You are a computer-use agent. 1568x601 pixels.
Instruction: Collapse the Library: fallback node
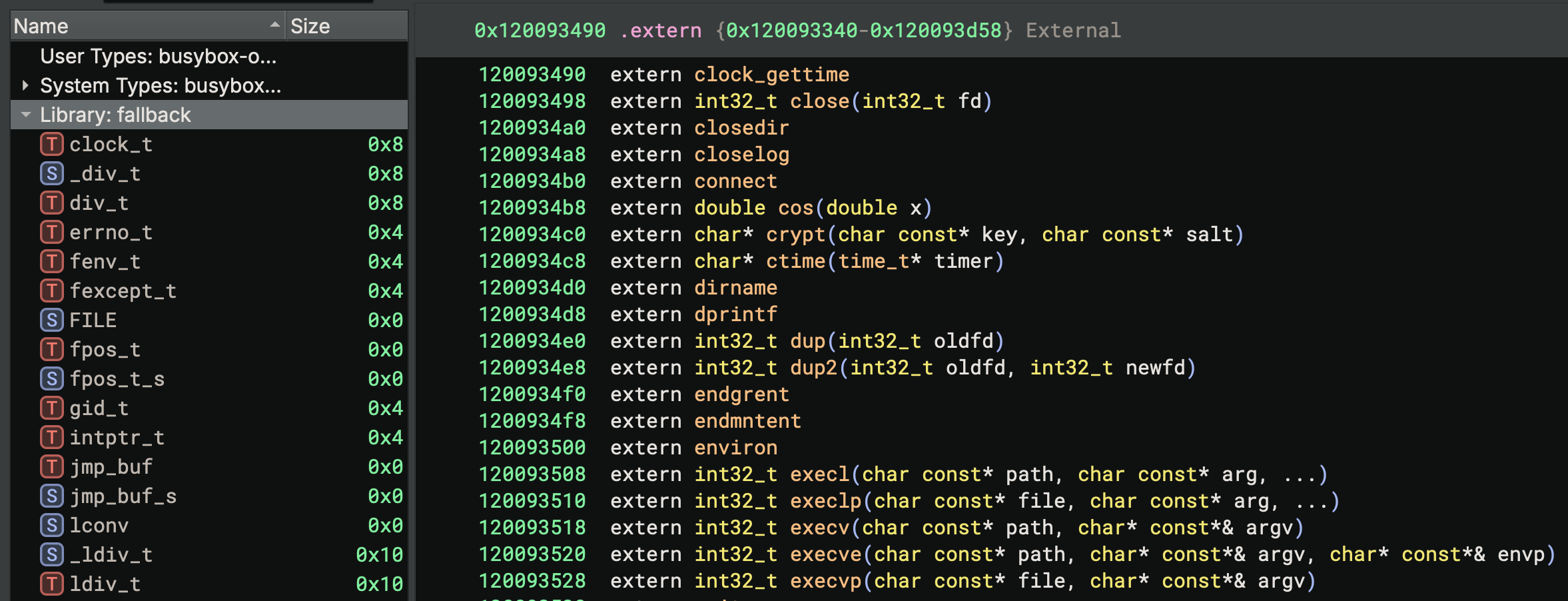tap(25, 115)
